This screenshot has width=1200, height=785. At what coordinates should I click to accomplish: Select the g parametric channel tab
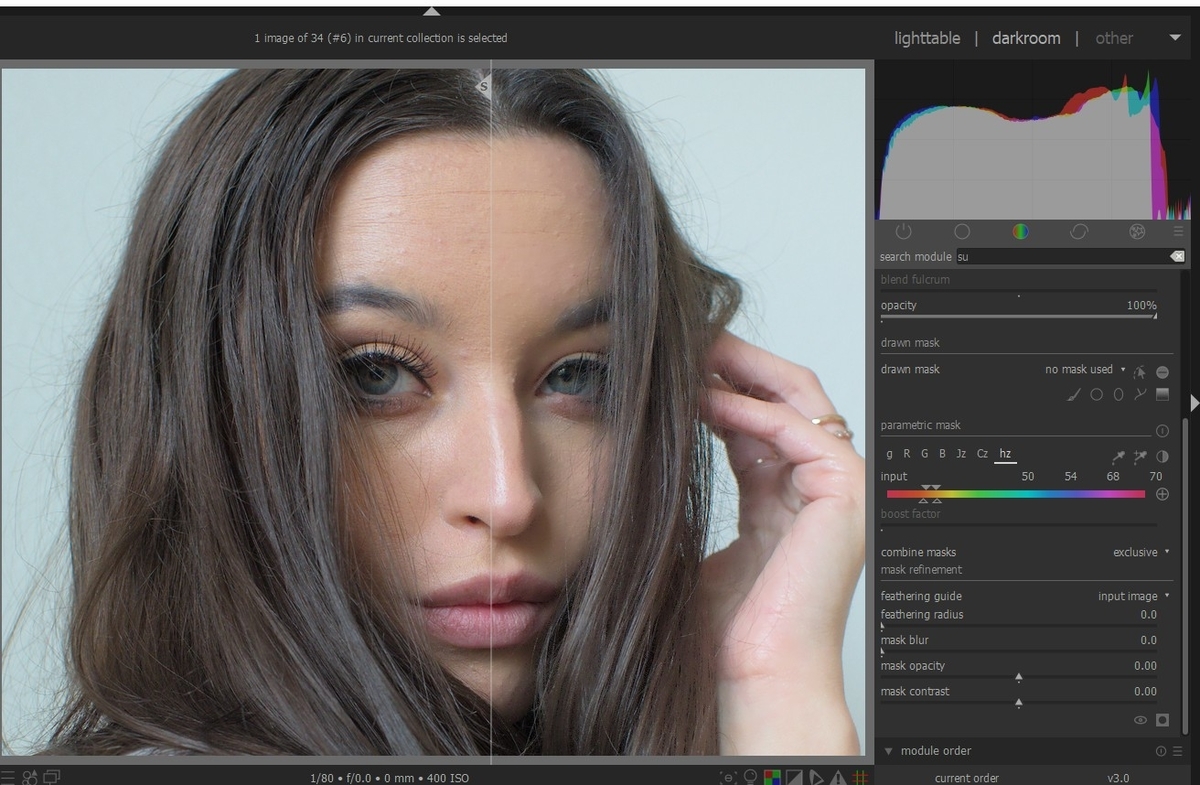click(x=890, y=454)
